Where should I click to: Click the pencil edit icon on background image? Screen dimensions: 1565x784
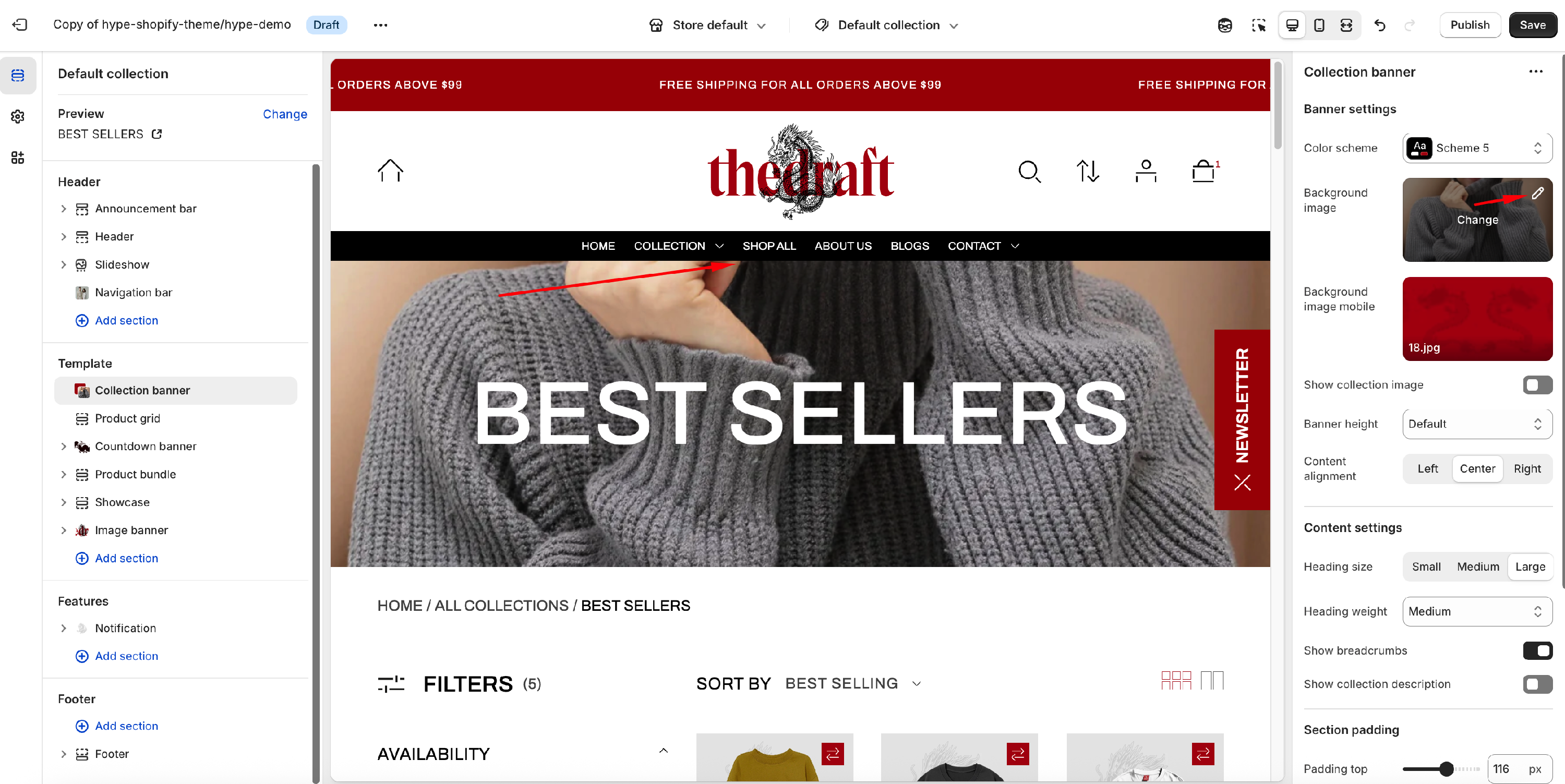[x=1537, y=194]
